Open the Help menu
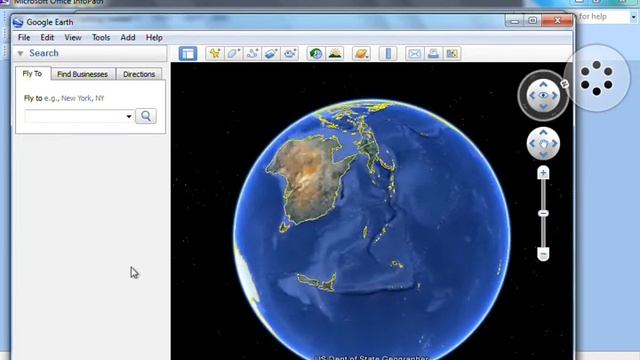640x360 pixels. 154,38
